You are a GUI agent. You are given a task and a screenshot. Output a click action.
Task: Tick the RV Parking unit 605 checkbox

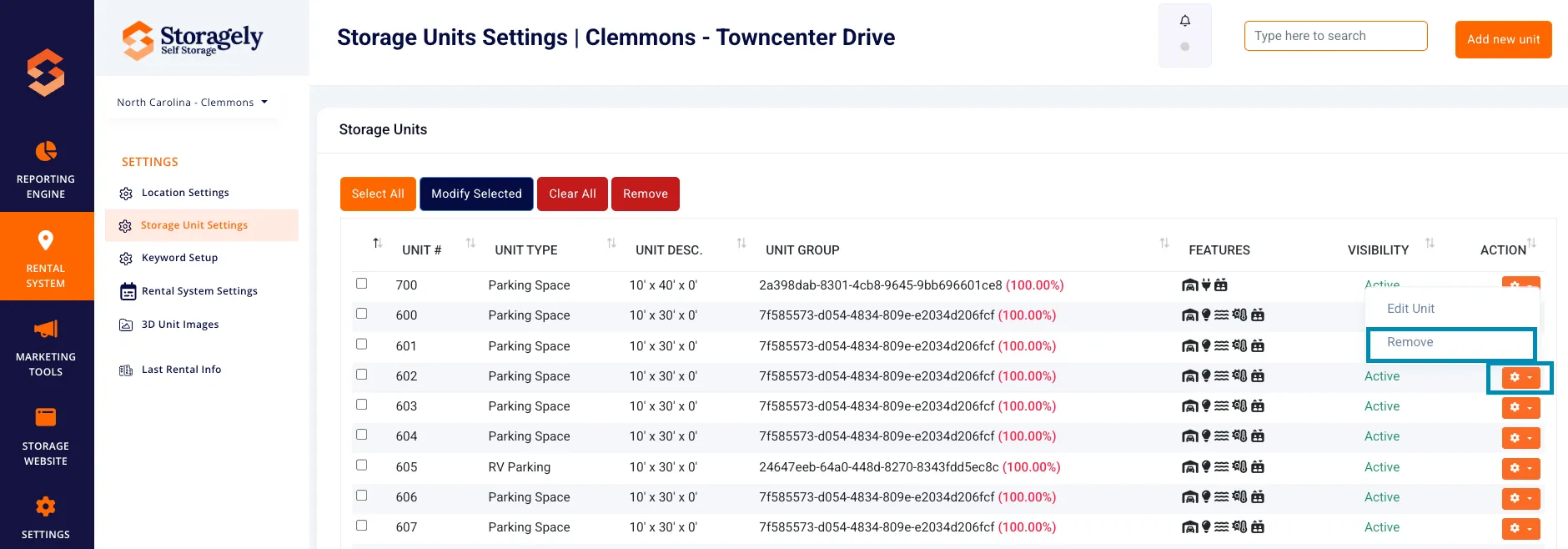point(362,466)
